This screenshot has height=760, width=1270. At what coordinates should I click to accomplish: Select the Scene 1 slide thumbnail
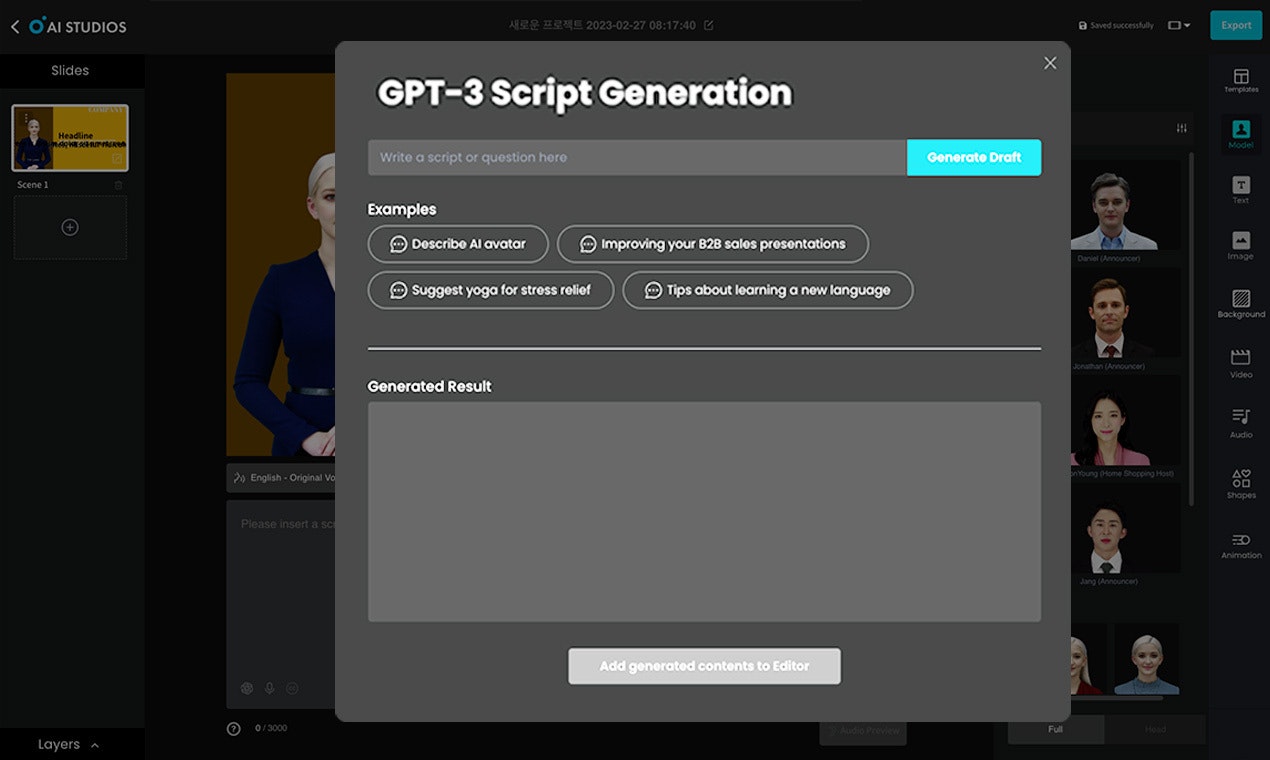pos(70,138)
